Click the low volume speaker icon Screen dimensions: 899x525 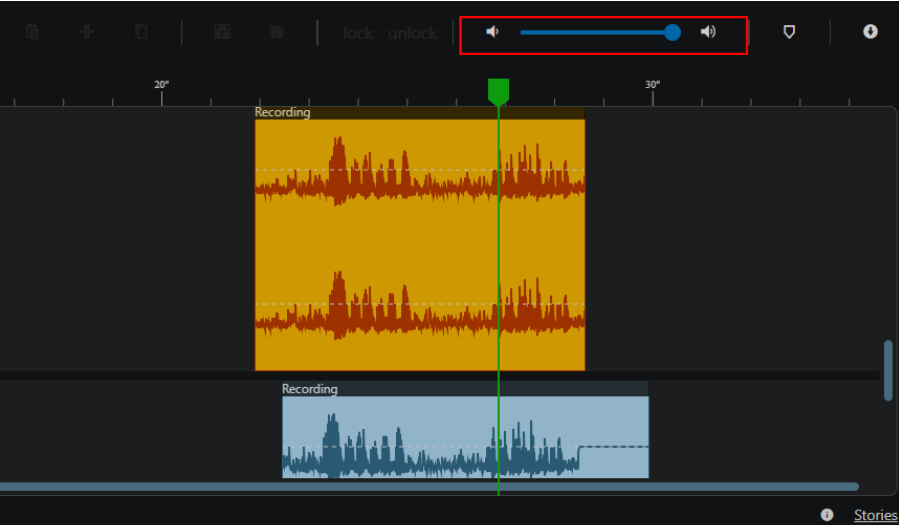tap(493, 32)
